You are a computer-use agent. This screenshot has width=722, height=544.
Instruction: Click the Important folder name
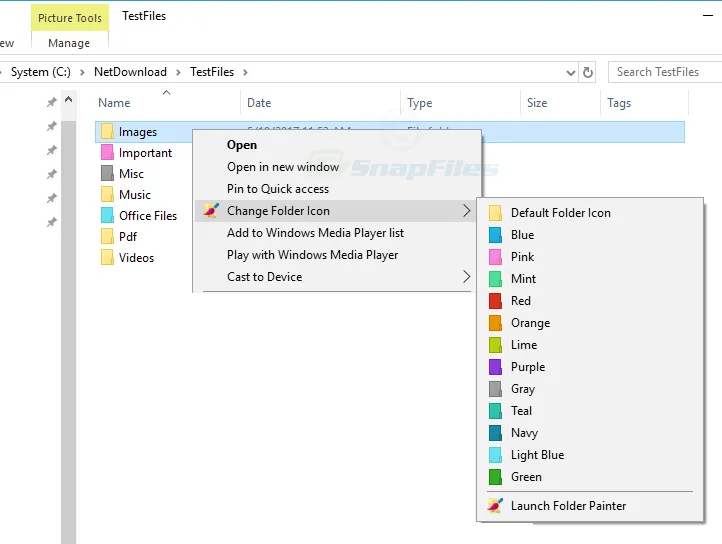(x=146, y=153)
